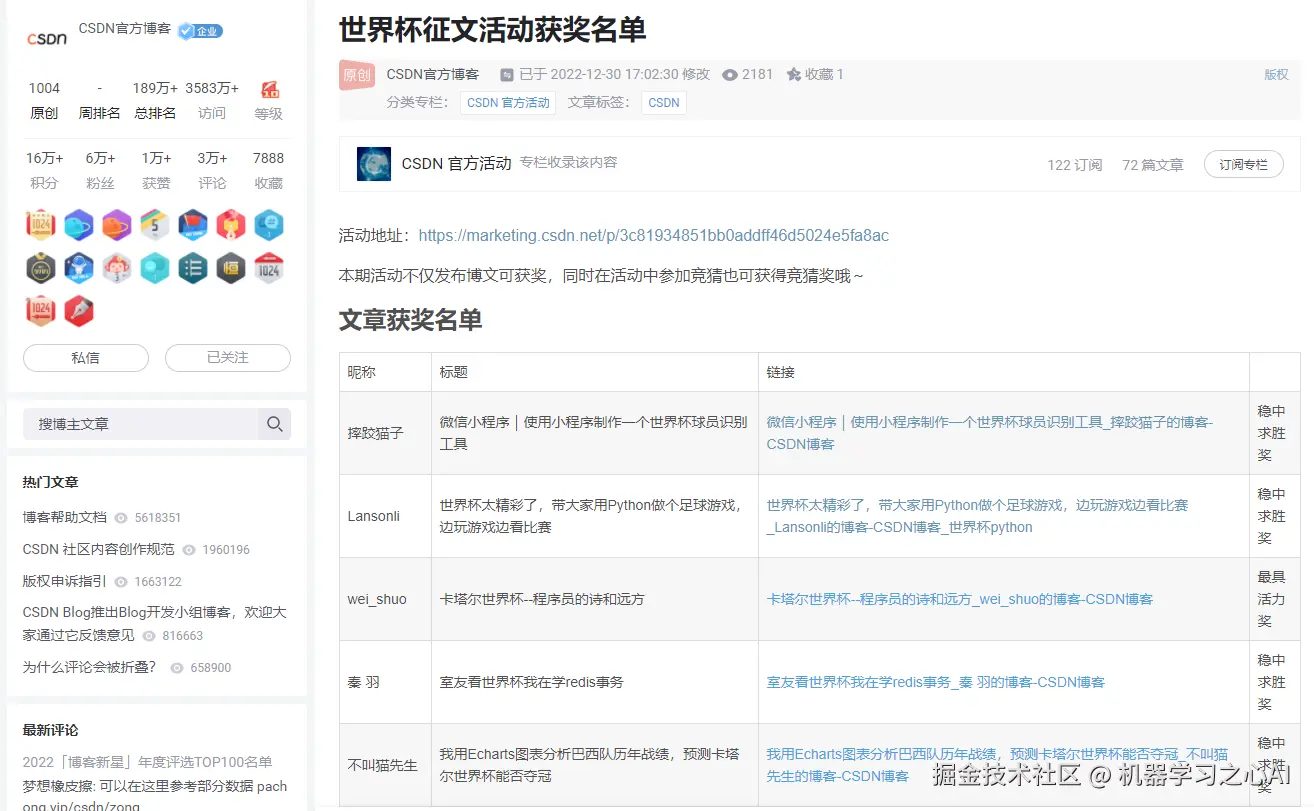Screen dimensions: 1314x811
Task: Open Lansonli's Python足球游戏 blog link
Action: tap(978, 516)
